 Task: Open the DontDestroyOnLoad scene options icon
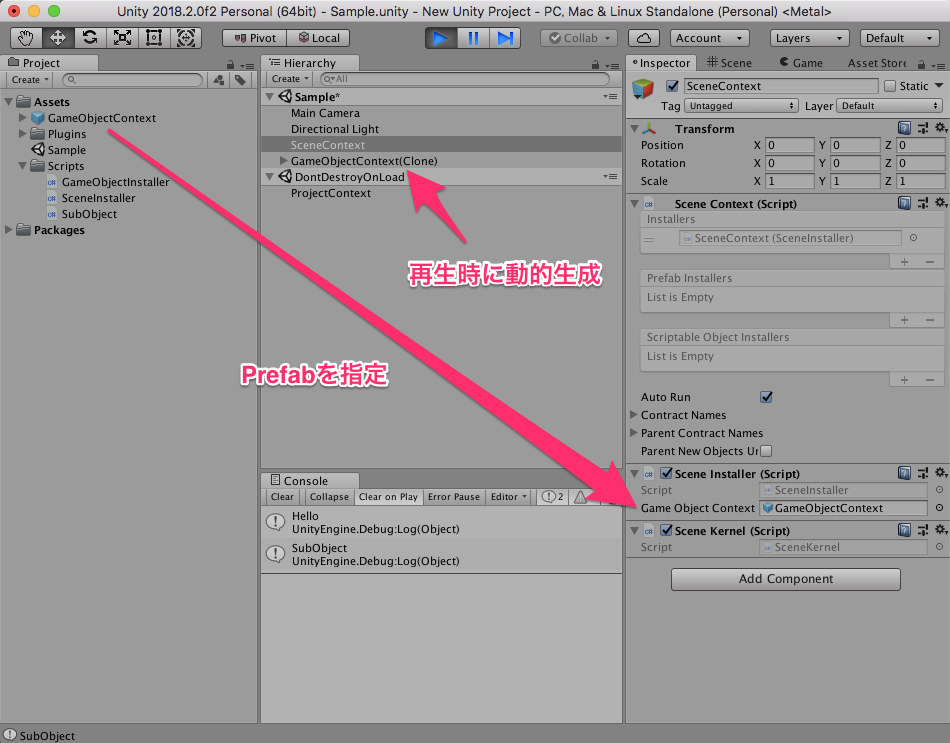pos(610,176)
